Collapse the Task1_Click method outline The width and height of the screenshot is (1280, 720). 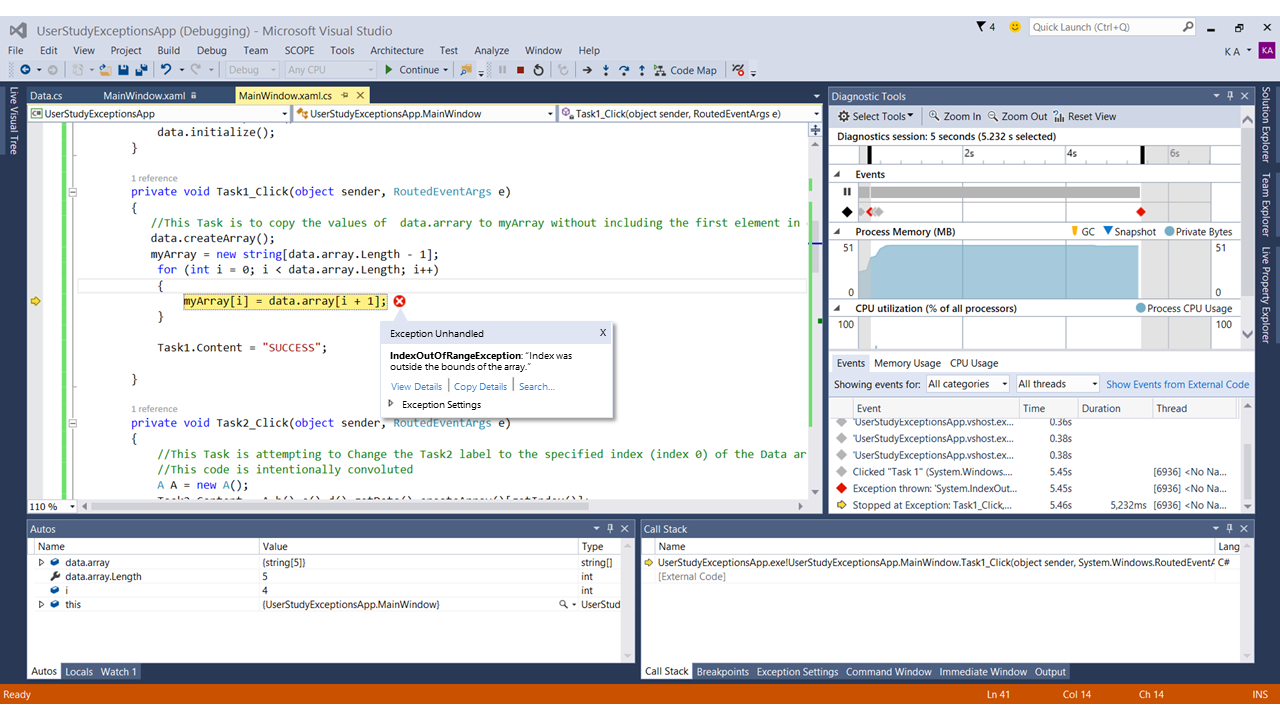coord(72,192)
